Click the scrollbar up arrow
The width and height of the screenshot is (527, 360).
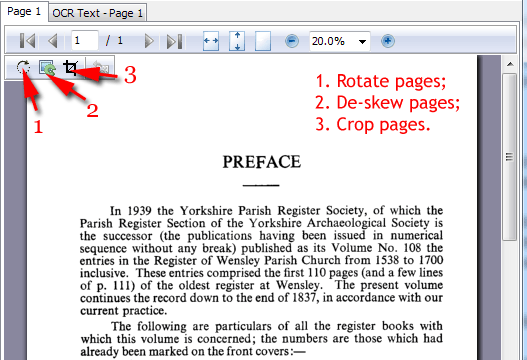[510, 64]
